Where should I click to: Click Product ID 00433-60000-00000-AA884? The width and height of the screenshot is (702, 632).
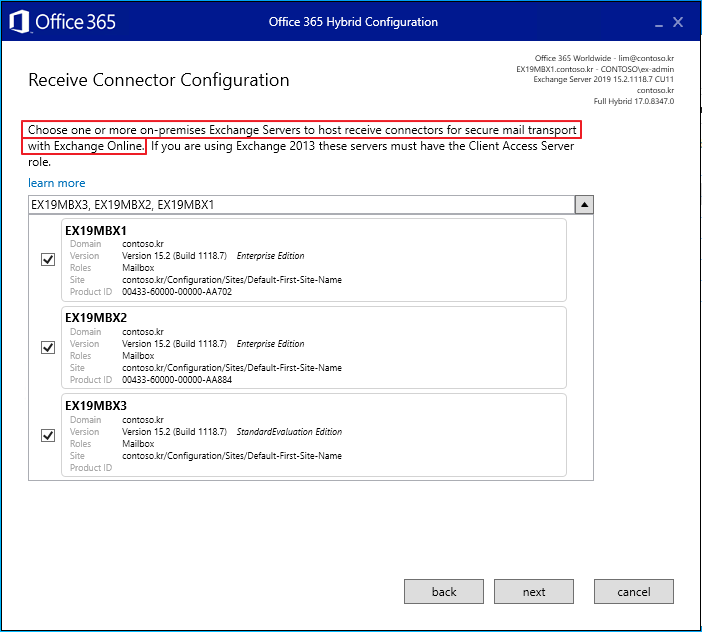click(x=177, y=380)
